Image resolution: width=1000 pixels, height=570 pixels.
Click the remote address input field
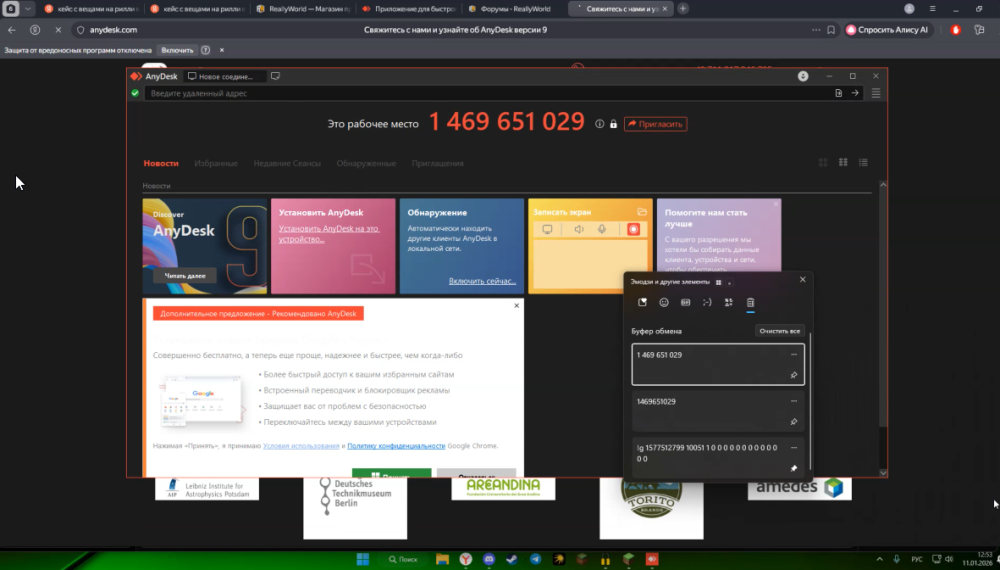tap(488, 93)
